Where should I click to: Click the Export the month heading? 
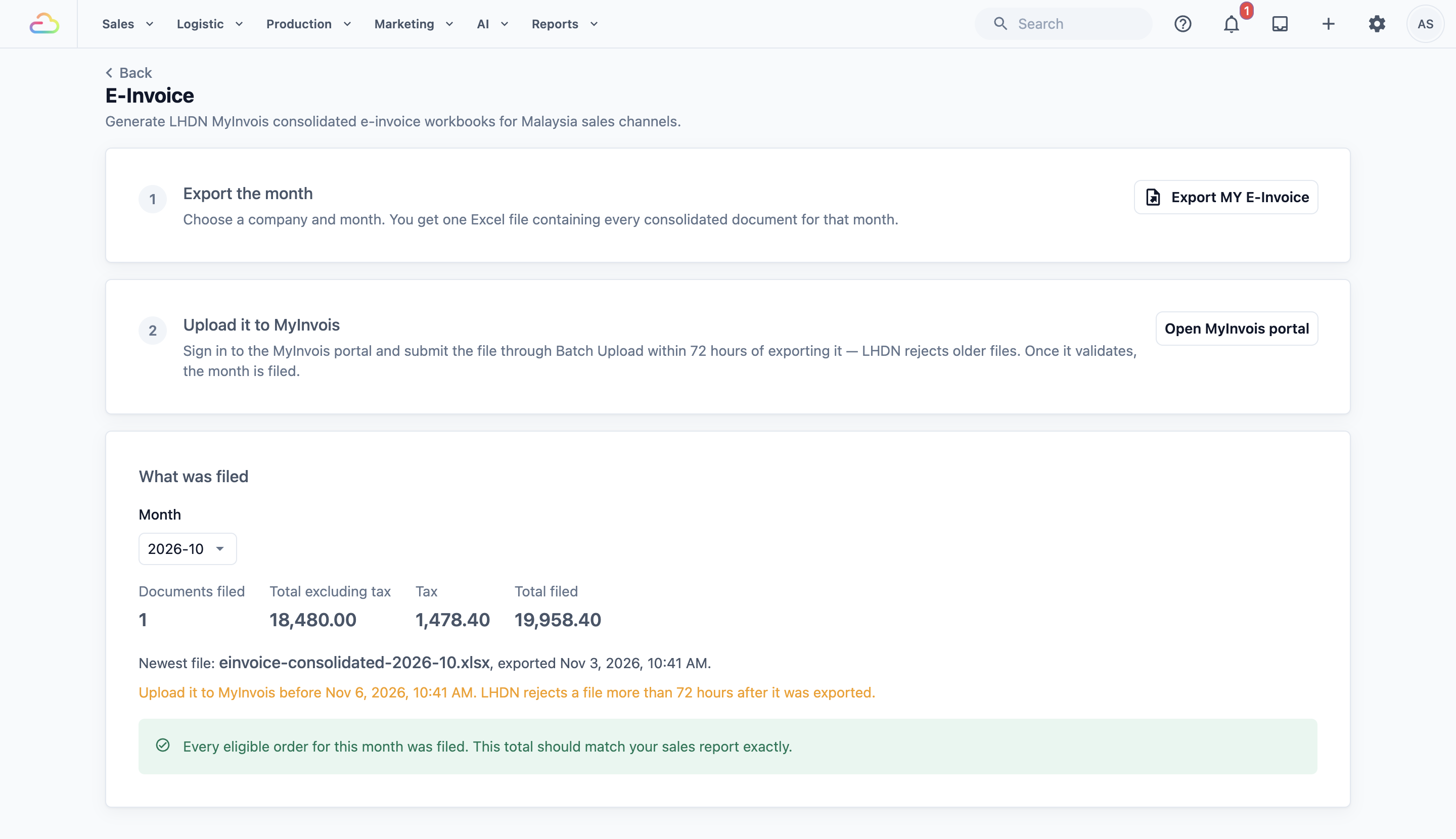[248, 194]
